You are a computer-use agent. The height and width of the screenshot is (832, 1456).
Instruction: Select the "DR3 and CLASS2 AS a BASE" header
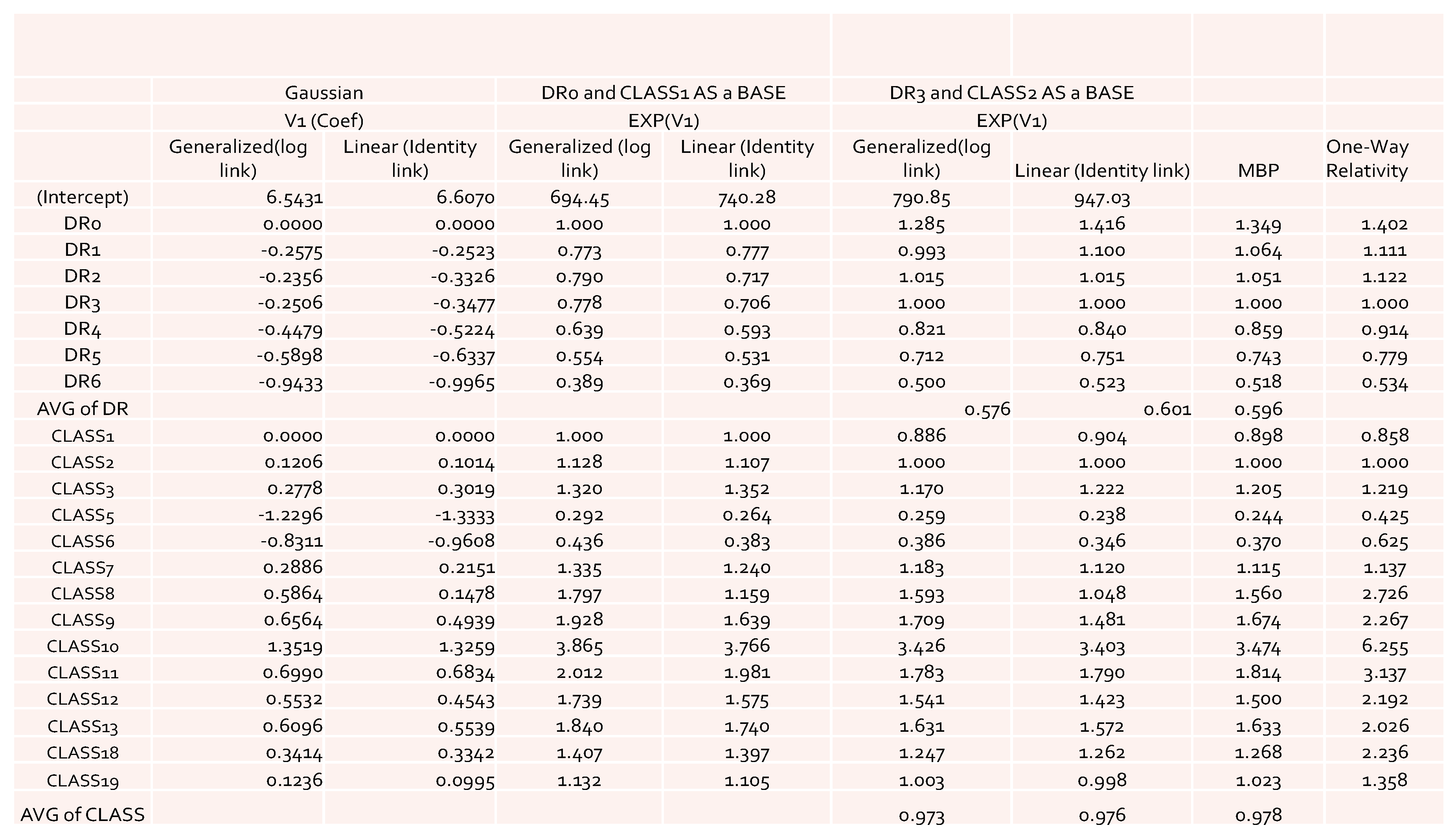tap(1011, 93)
